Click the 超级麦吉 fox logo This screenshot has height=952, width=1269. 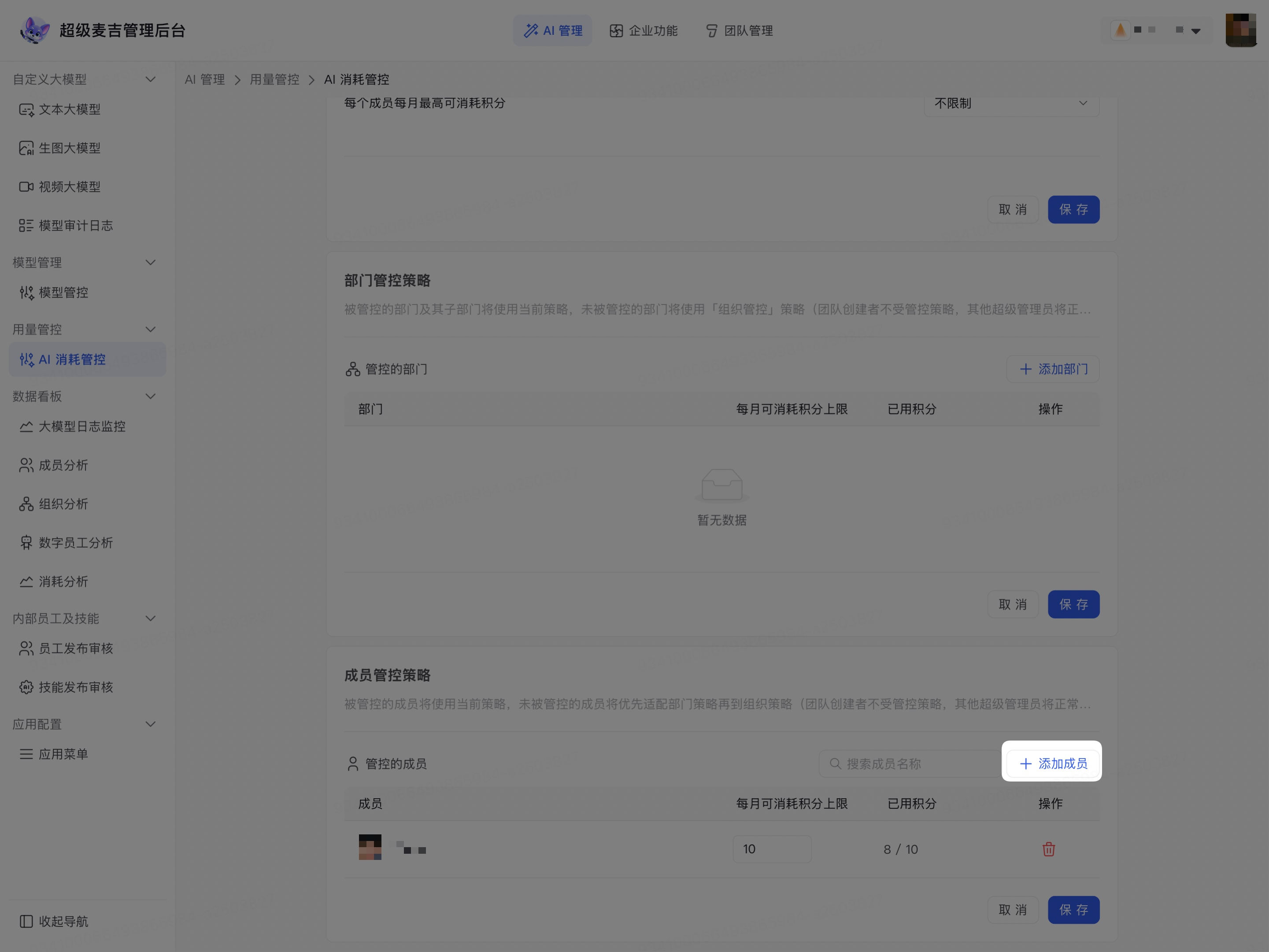pos(34,30)
